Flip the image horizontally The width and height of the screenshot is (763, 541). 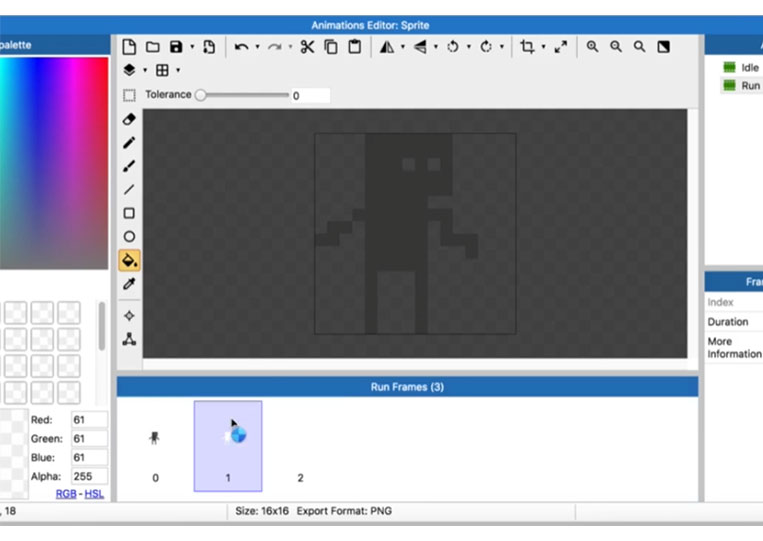tap(387, 47)
